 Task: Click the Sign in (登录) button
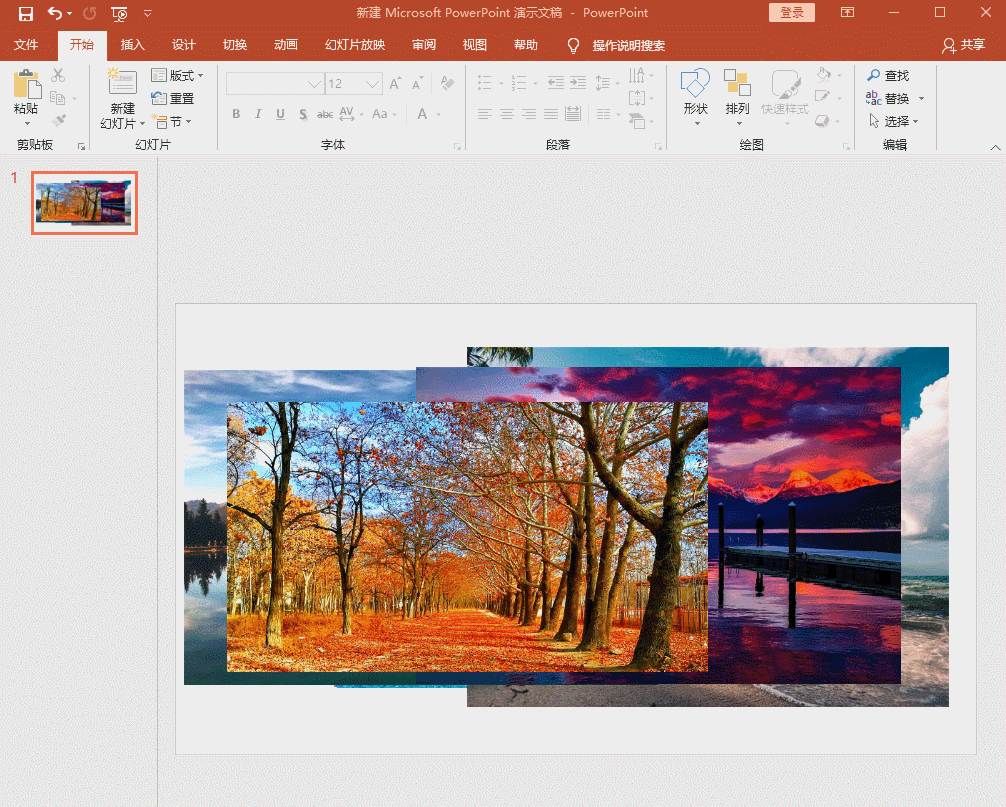tap(791, 13)
